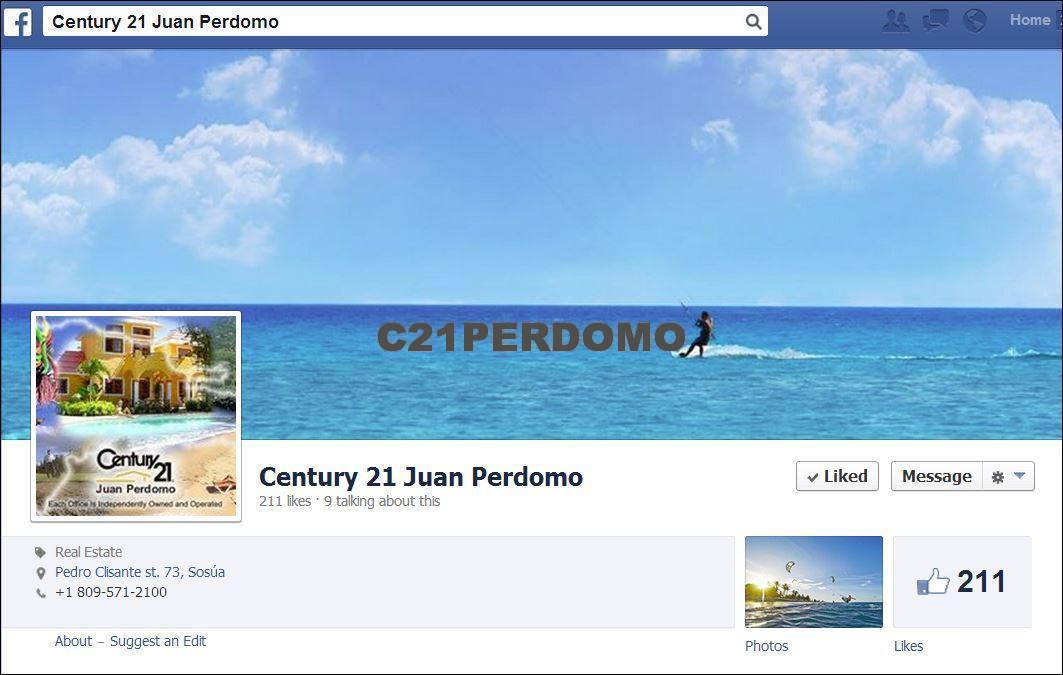Image resolution: width=1063 pixels, height=675 pixels.
Task: Click the phone icon by number
Action: click(x=41, y=593)
